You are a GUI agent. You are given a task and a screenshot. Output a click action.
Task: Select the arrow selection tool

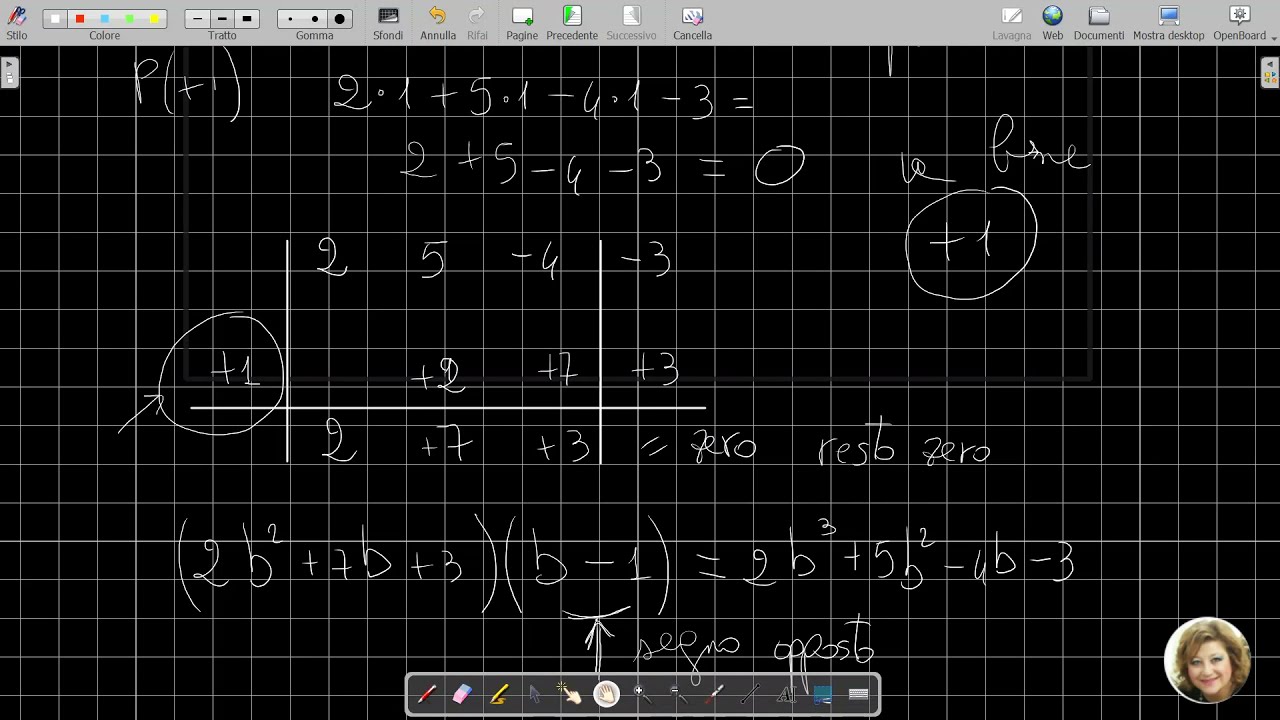[x=535, y=694]
